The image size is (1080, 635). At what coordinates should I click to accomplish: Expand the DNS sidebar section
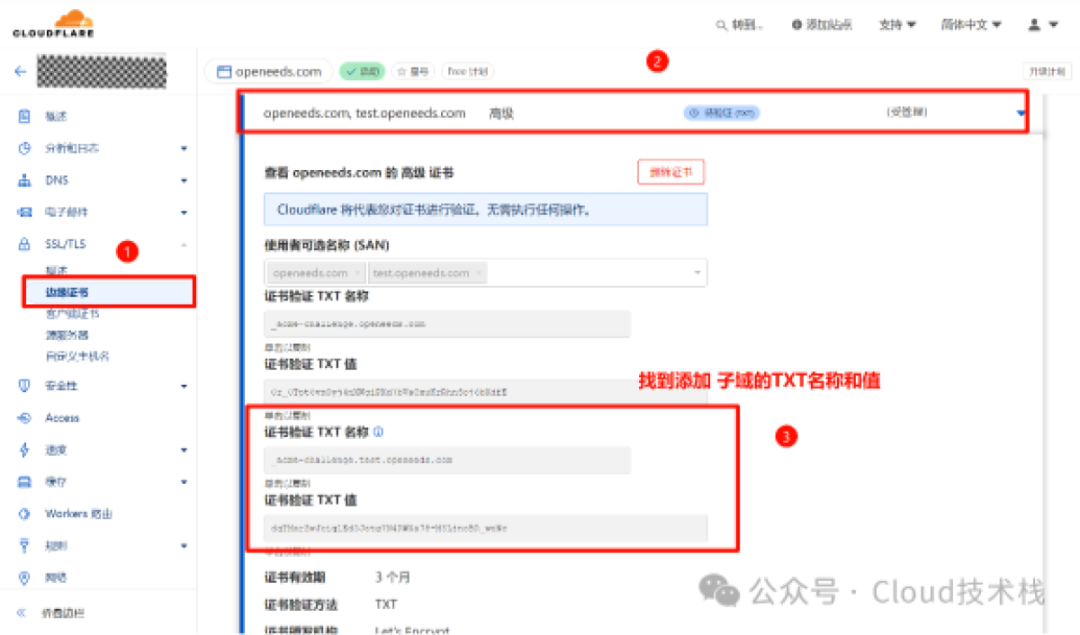184,180
